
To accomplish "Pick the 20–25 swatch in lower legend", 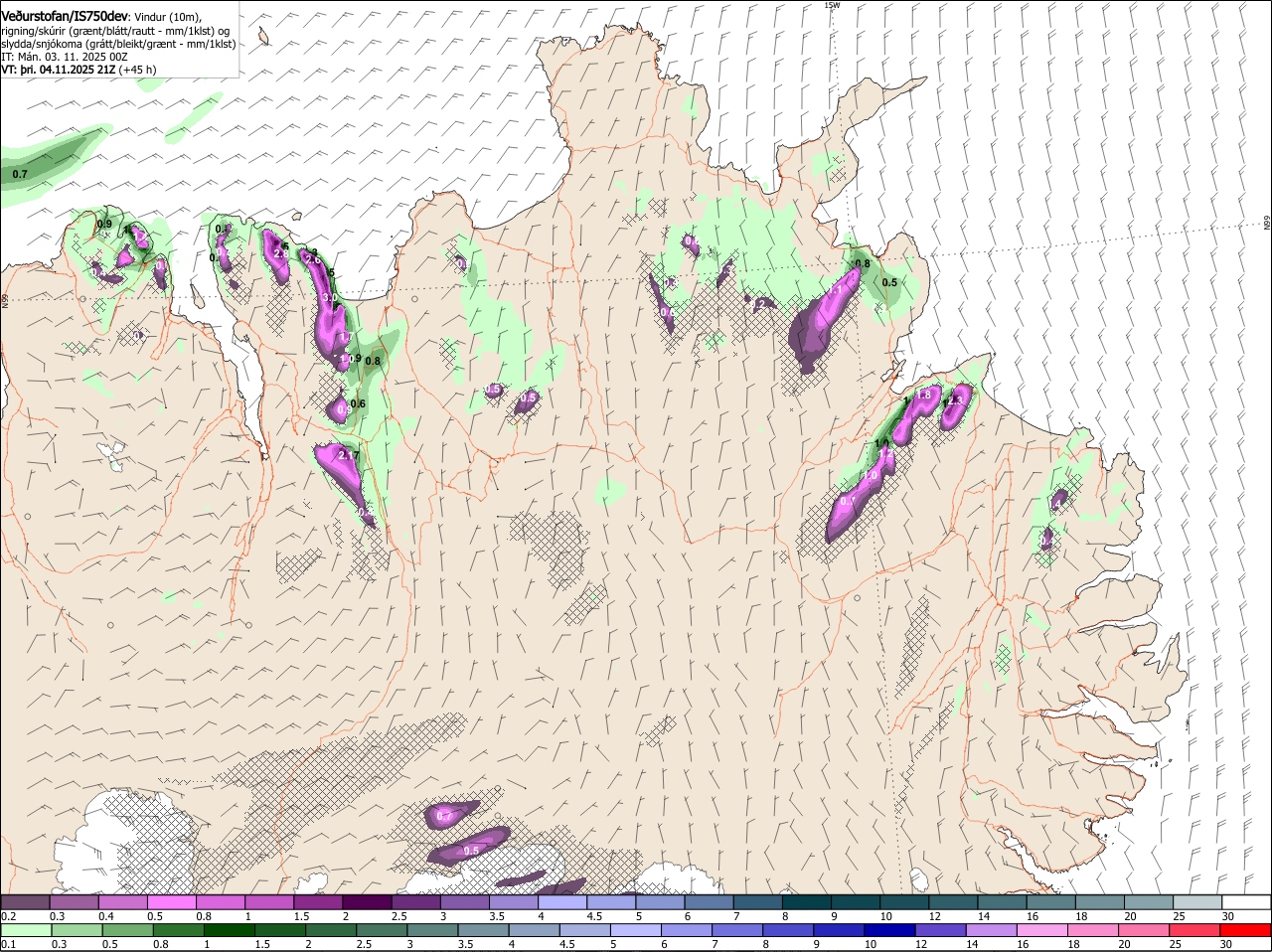I will click(x=1144, y=930).
